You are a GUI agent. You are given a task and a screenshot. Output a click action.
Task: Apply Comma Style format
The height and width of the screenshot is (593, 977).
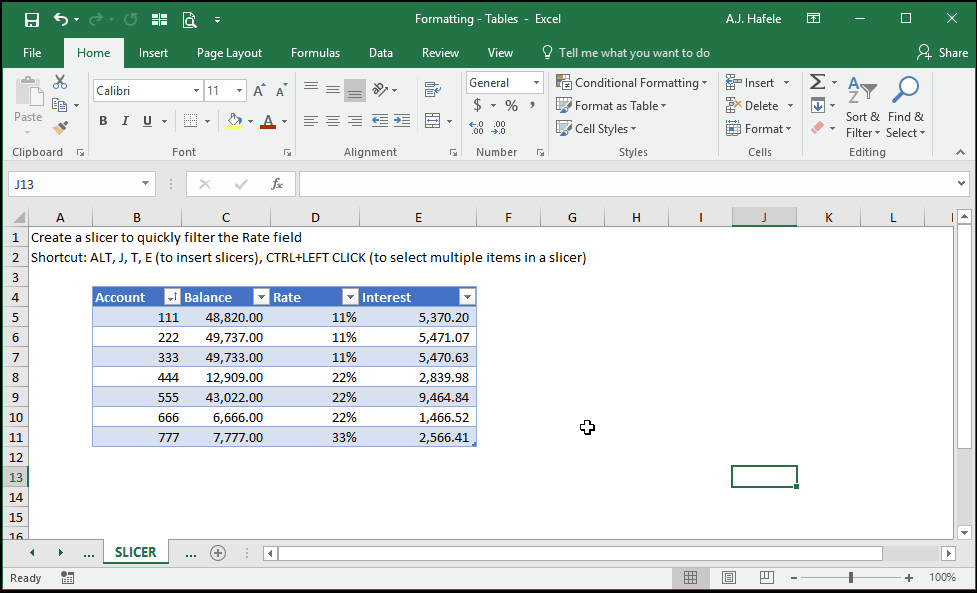(x=533, y=105)
